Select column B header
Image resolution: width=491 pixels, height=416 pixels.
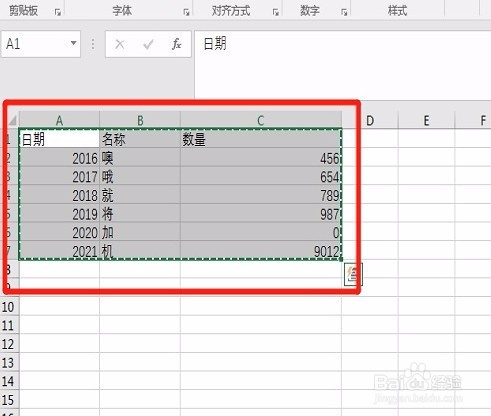click(140, 120)
